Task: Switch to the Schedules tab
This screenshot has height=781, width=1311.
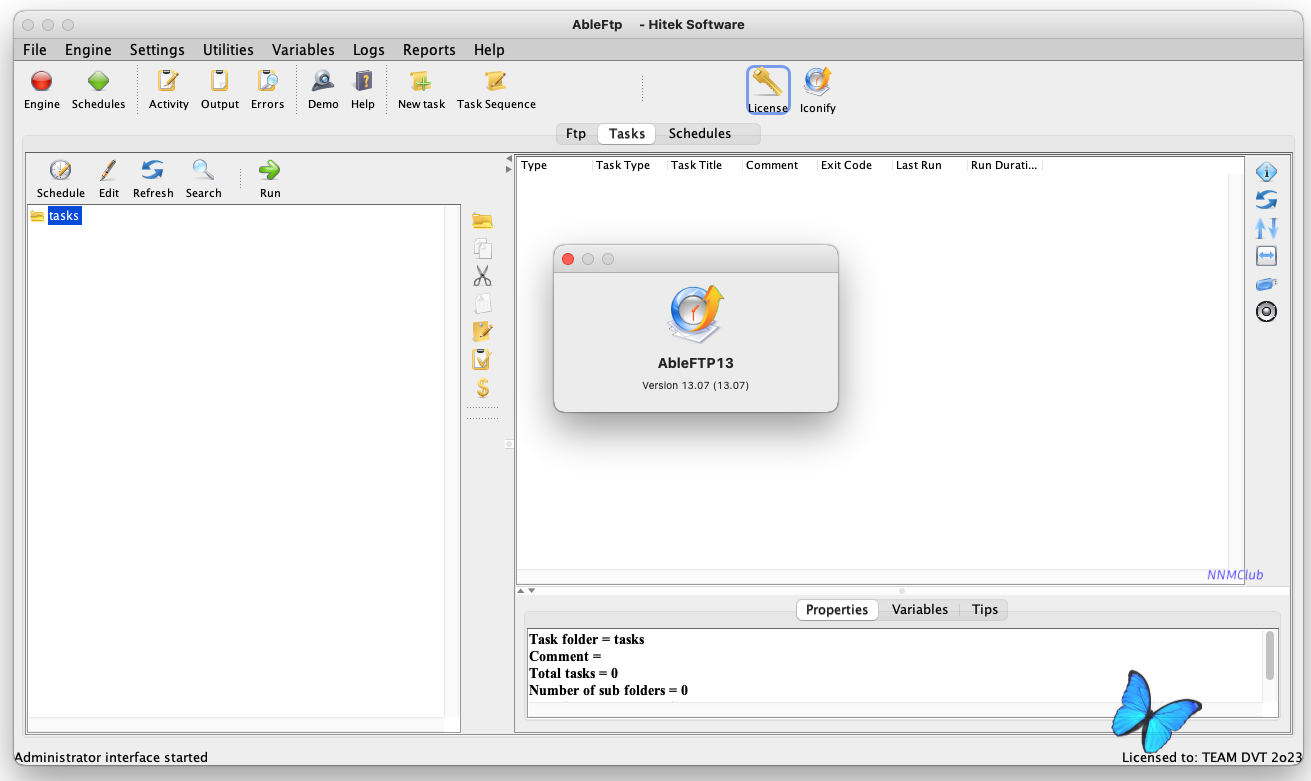Action: (700, 134)
